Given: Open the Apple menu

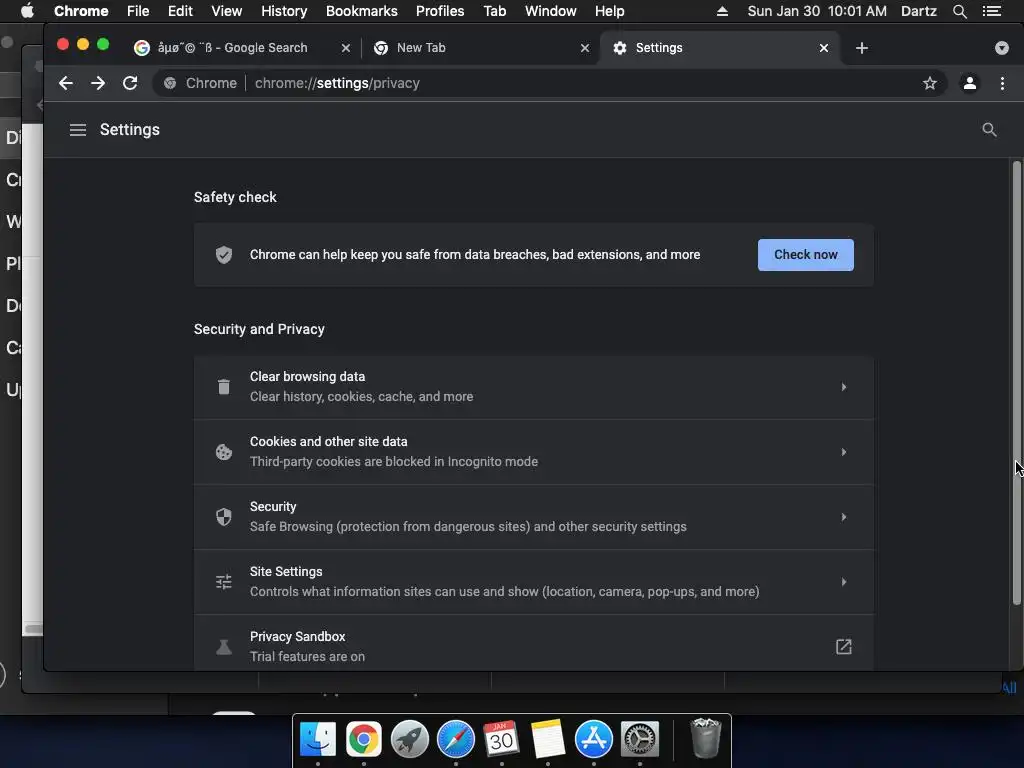Looking at the screenshot, I should (27, 11).
